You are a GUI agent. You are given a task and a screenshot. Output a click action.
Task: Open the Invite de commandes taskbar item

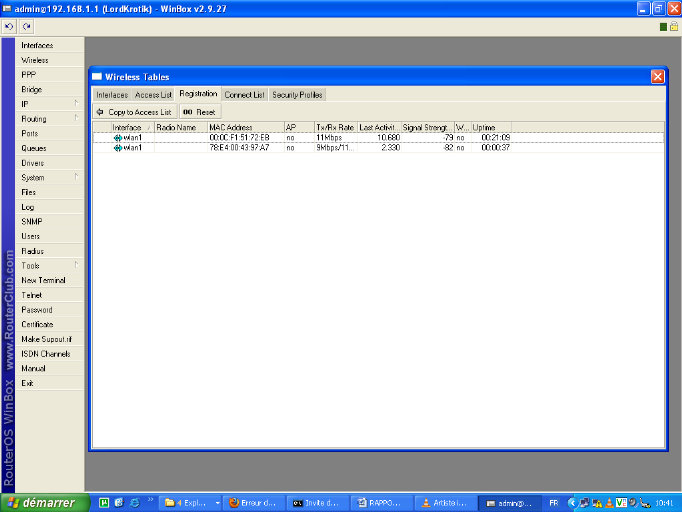point(318,503)
